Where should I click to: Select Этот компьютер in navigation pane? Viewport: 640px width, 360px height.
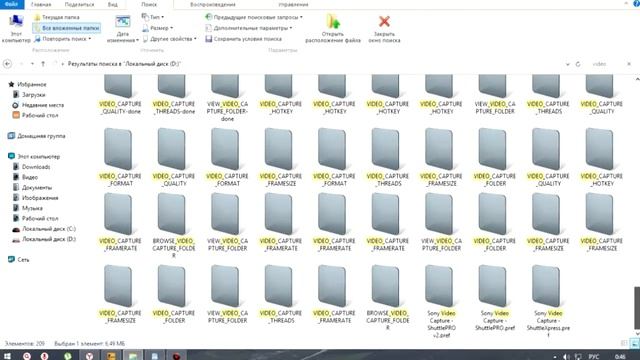point(34,156)
